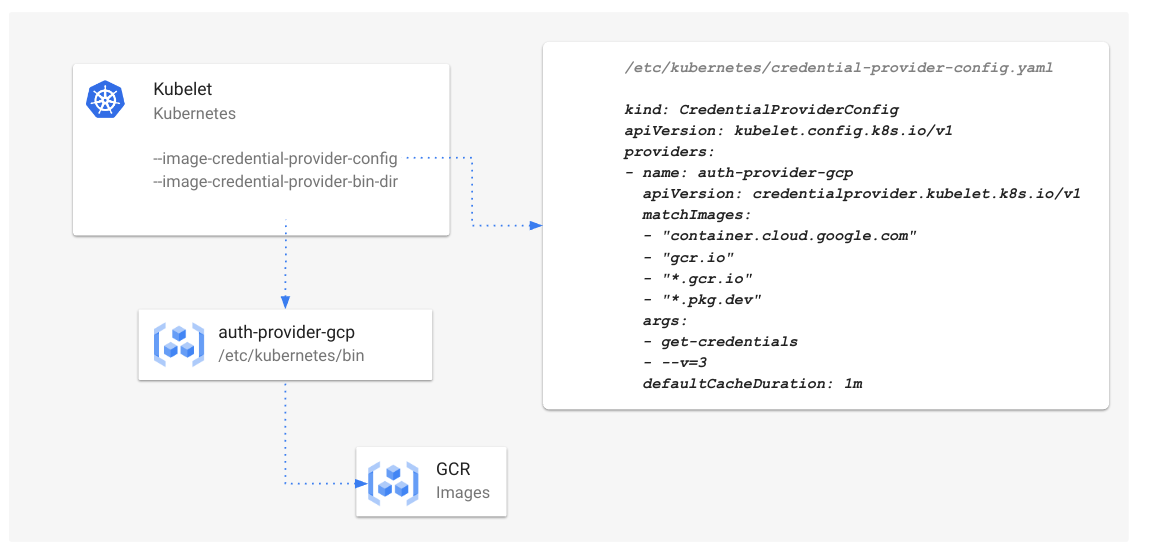Click the defaultCacheDuration: 1m line
The width and height of the screenshot is (1150, 556).
point(752,383)
